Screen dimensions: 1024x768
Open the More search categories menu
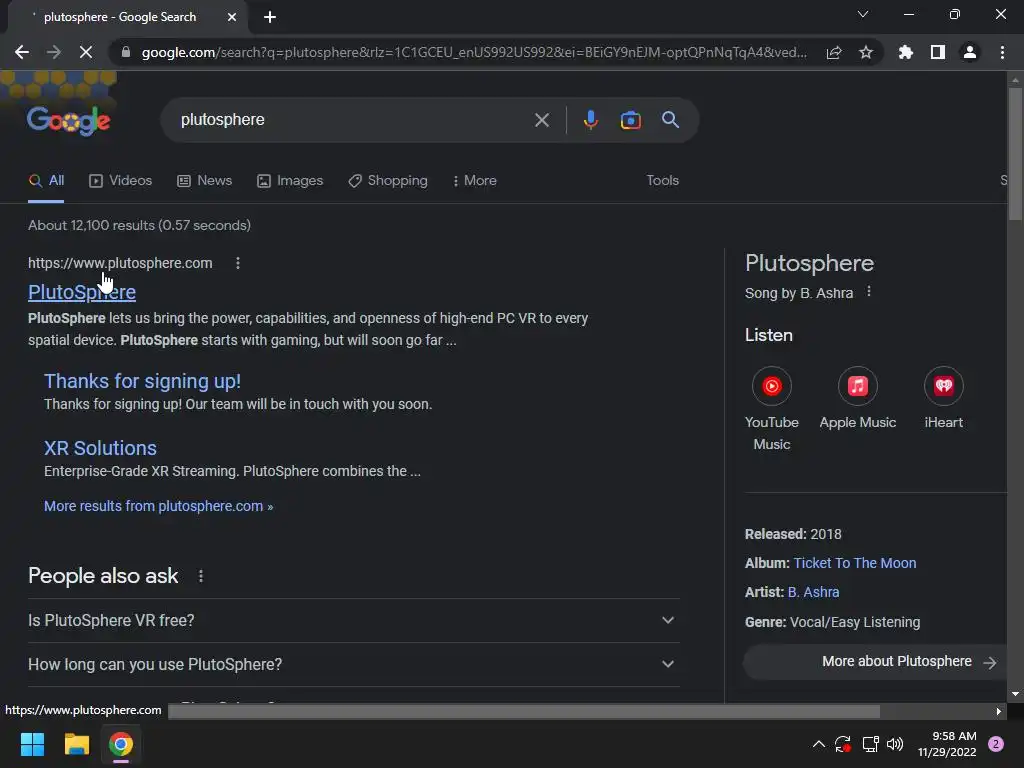tap(475, 181)
